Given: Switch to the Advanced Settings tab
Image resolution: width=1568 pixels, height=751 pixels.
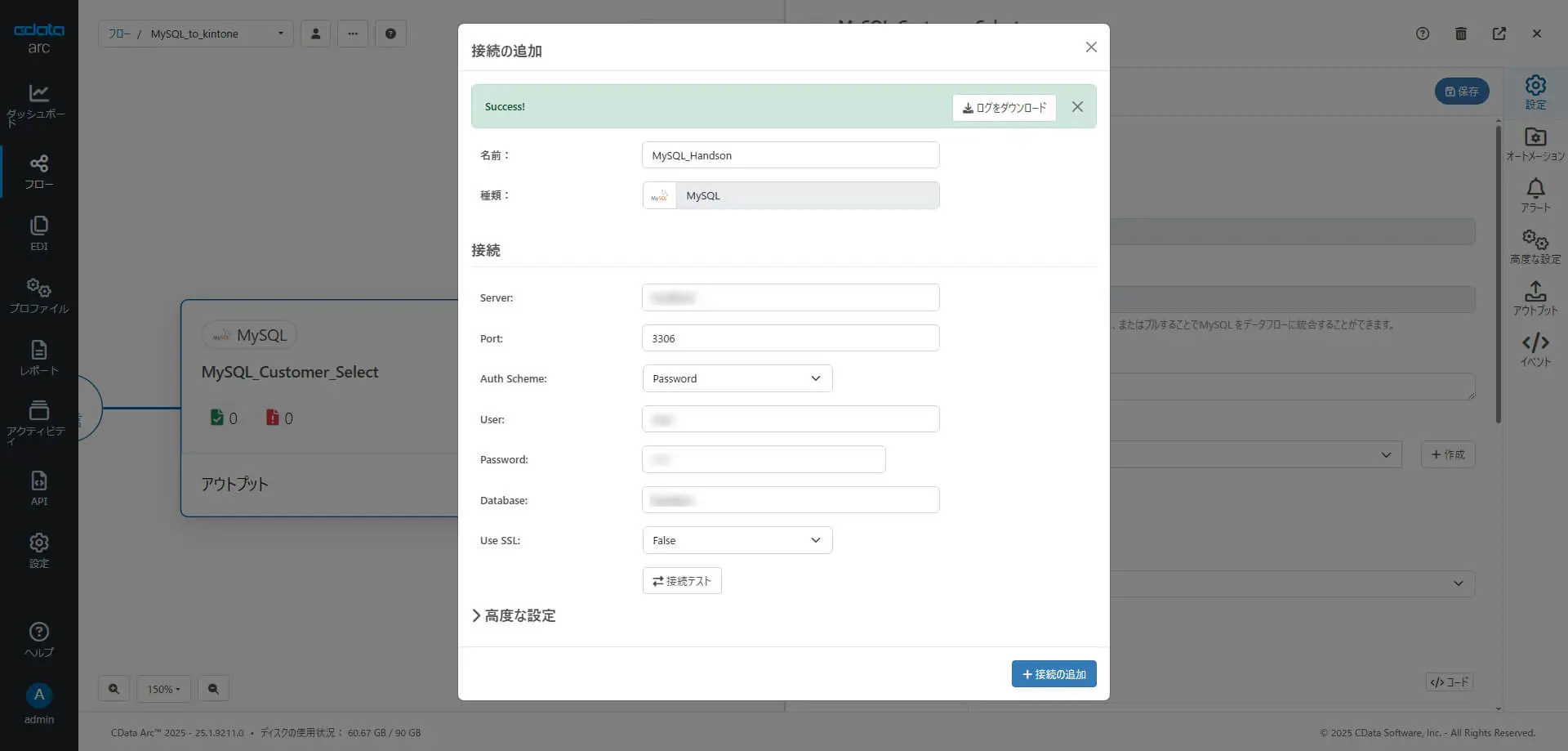Looking at the screenshot, I should click(x=1535, y=248).
